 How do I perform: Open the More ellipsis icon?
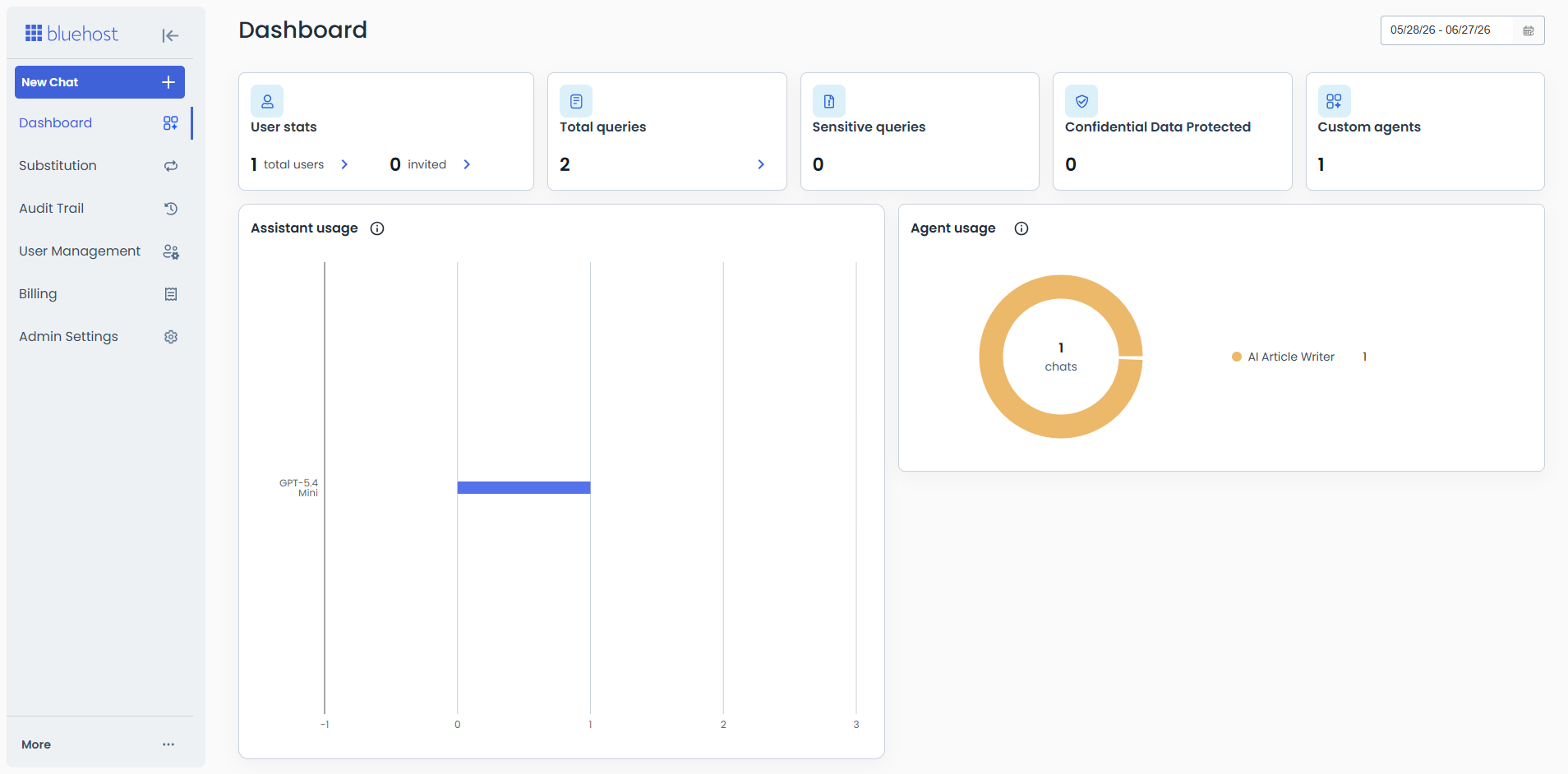(168, 744)
